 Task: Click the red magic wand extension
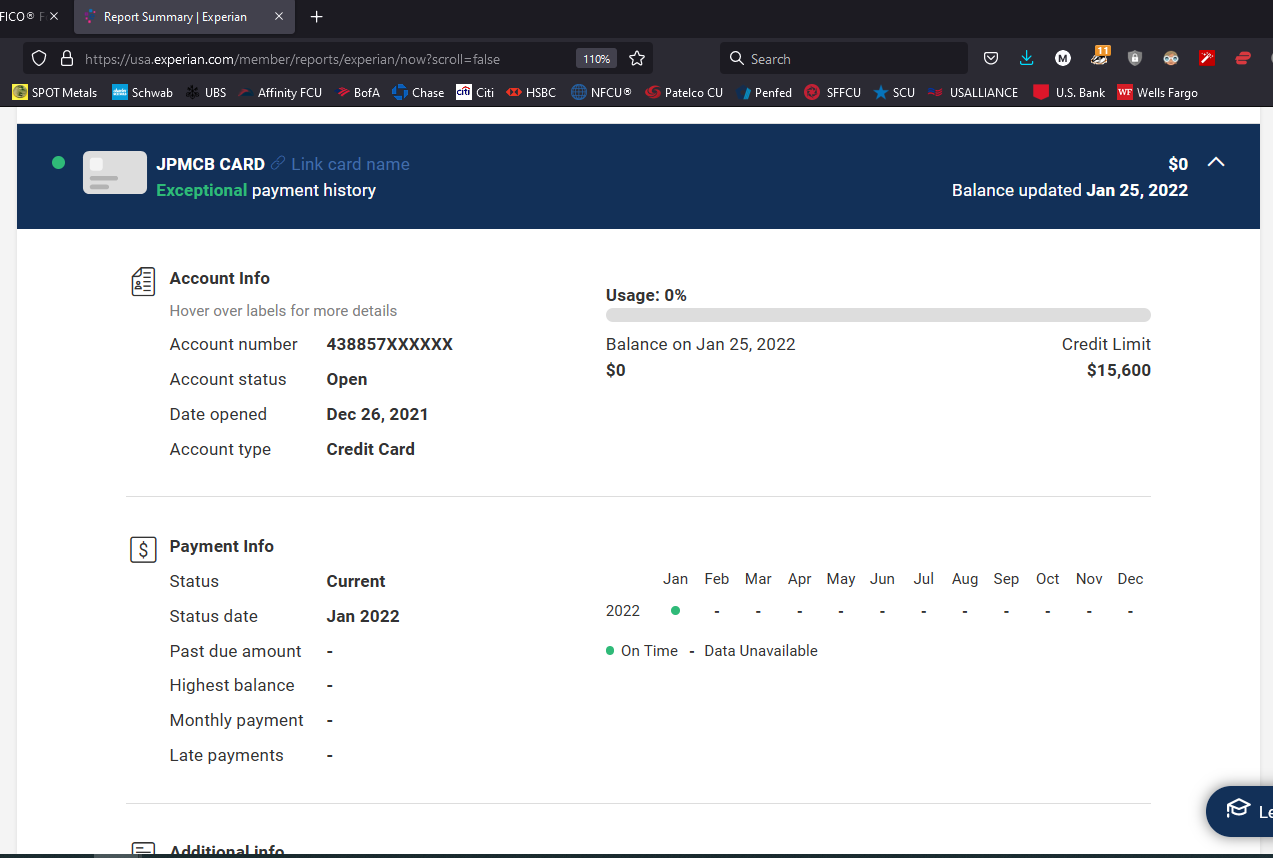click(x=1207, y=58)
